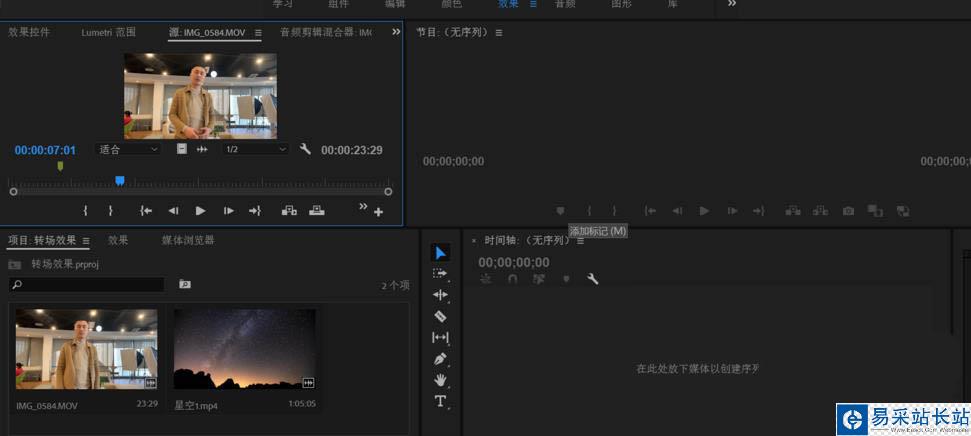The height and width of the screenshot is (436, 971).
Task: Select the IMG_0584.MOV thumbnail in Project panel
Action: (87, 349)
